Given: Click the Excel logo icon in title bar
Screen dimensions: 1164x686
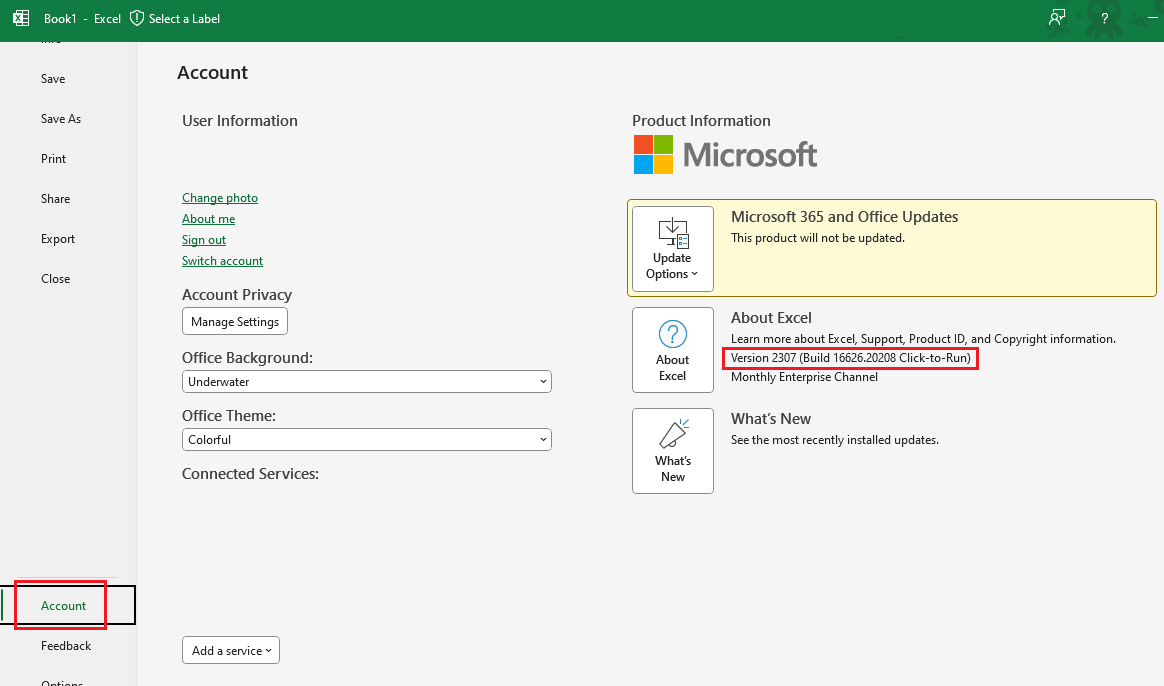Looking at the screenshot, I should (x=21, y=19).
